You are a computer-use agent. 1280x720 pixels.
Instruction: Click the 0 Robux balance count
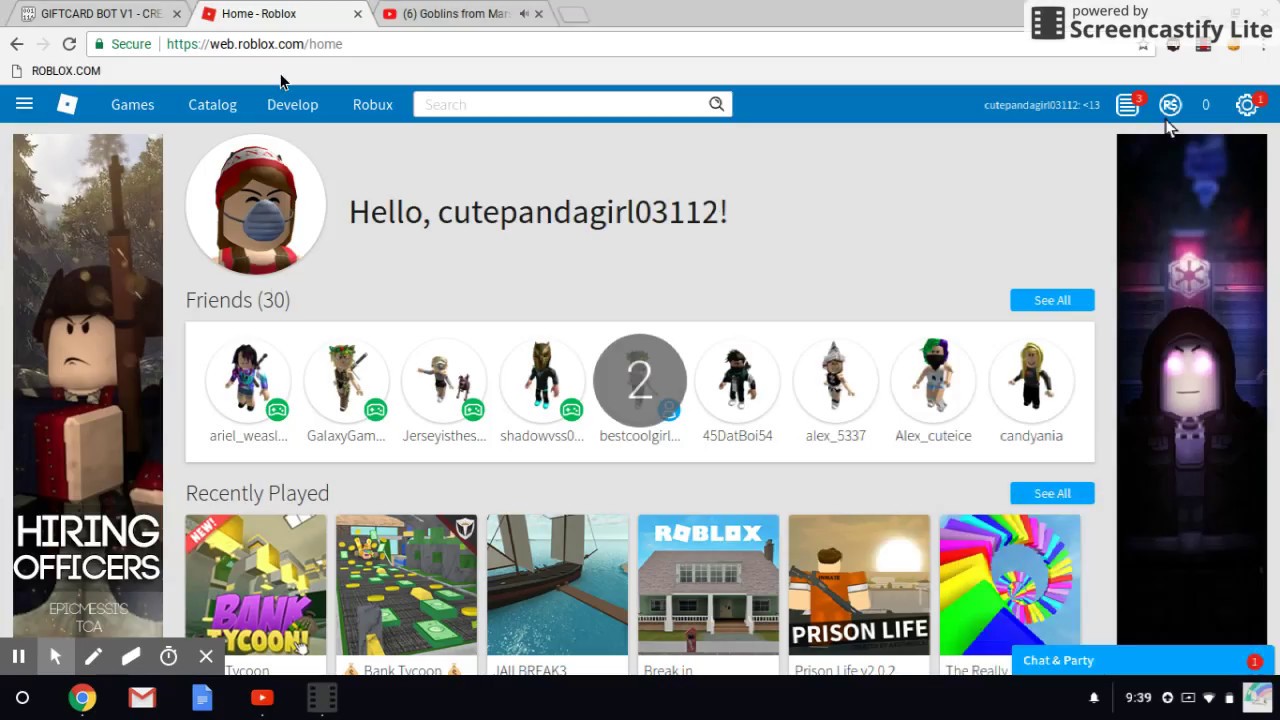click(x=1206, y=104)
